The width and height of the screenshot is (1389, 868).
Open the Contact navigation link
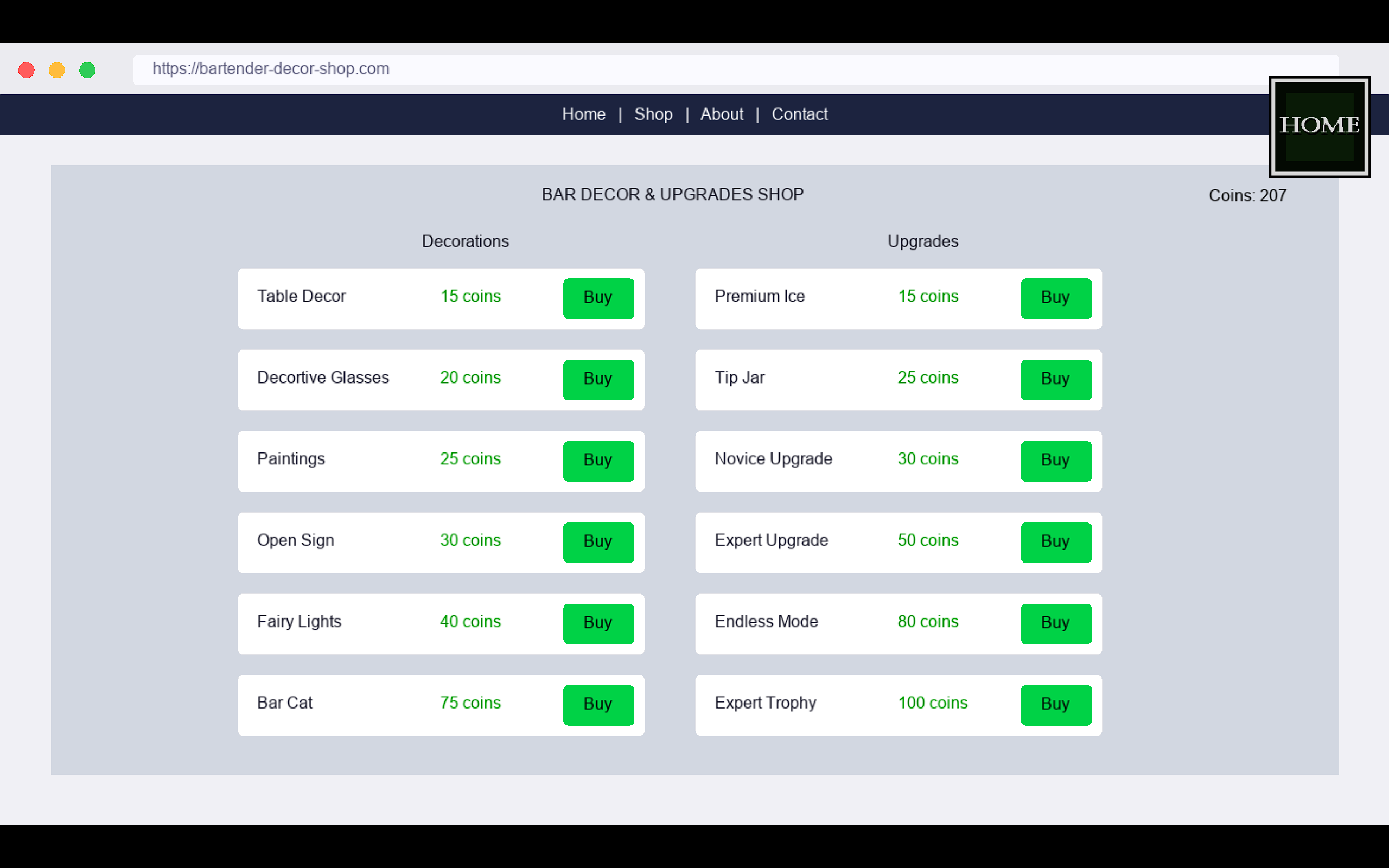[x=799, y=114]
